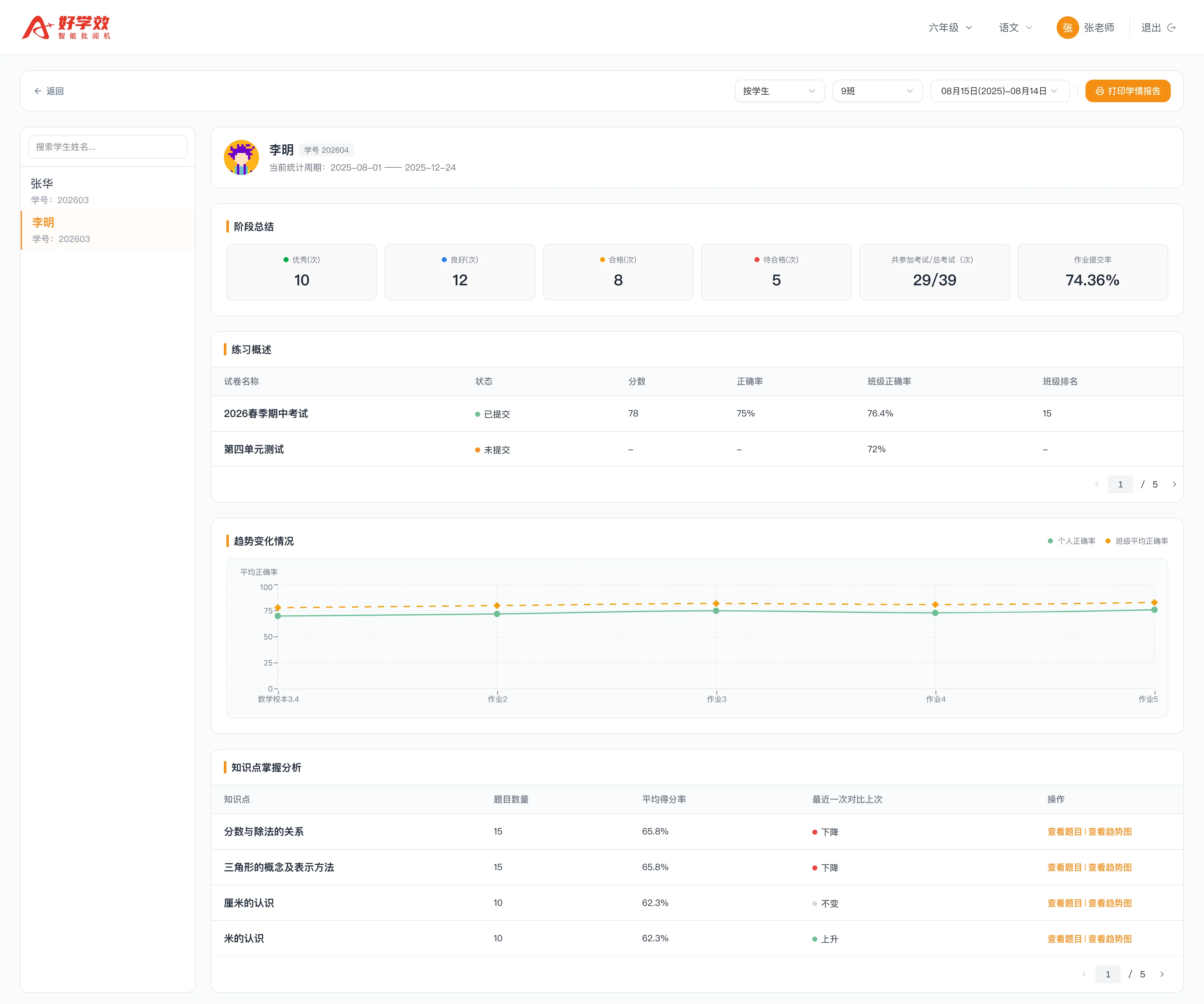Image resolution: width=1204 pixels, height=1004 pixels.
Task: Go to previous page in 知识点掌握分析 pagination
Action: click(1084, 974)
